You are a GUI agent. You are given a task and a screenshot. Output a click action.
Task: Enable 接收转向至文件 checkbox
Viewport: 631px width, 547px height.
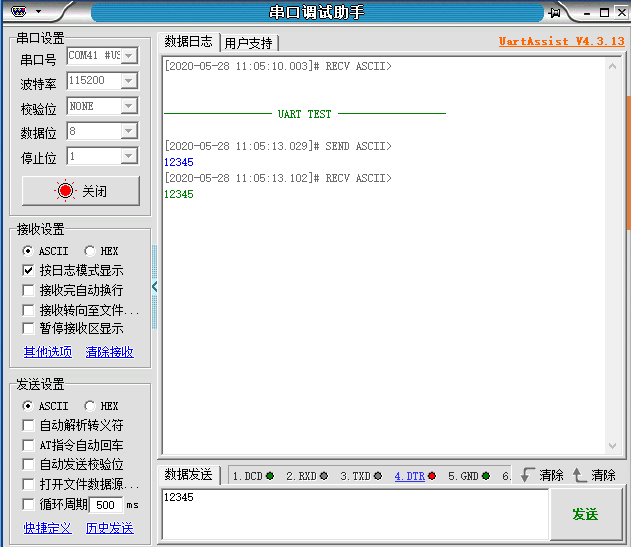pyautogui.click(x=28, y=310)
